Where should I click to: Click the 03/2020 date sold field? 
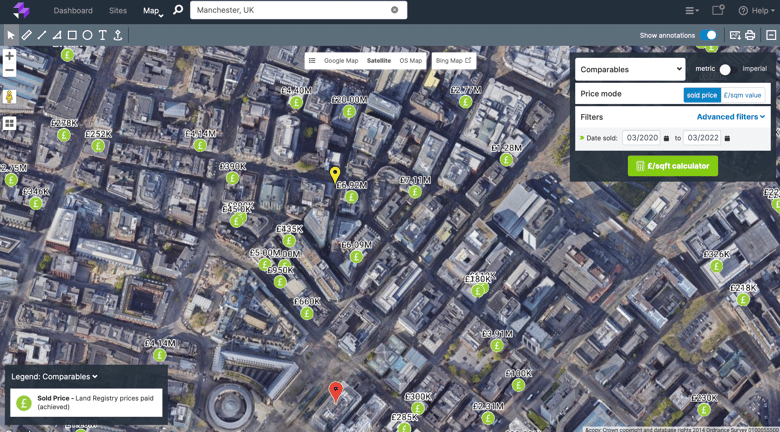click(x=642, y=138)
